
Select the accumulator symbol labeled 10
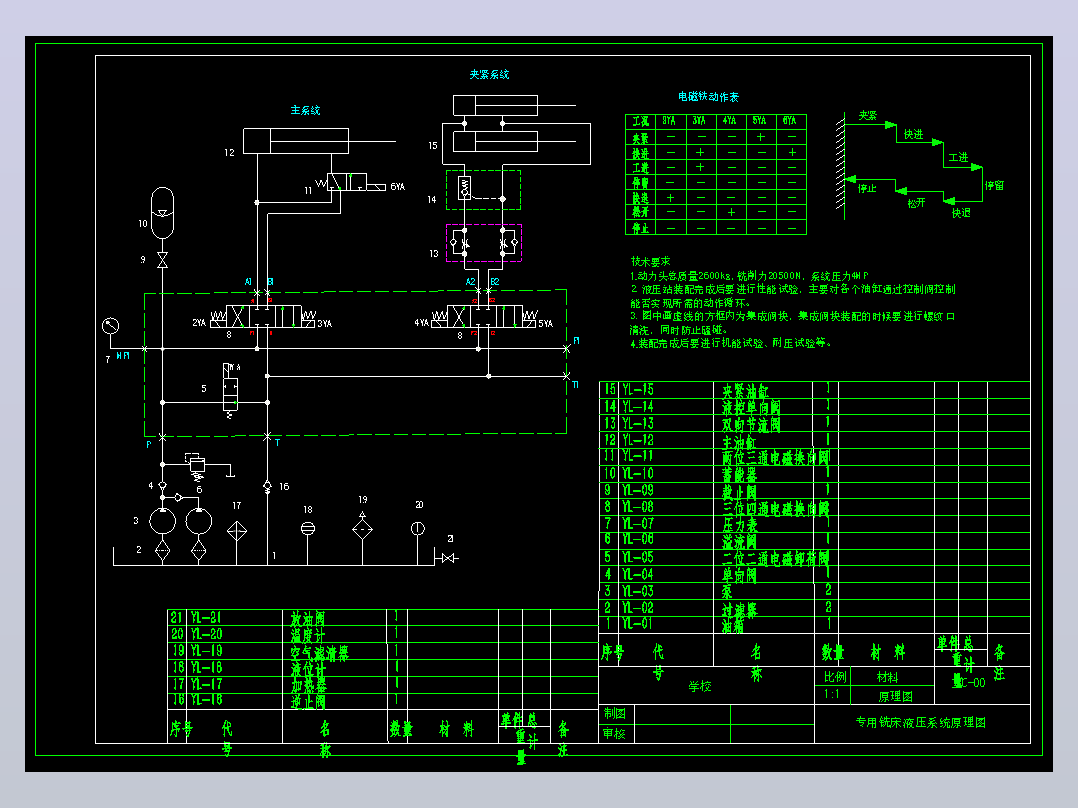[162, 212]
